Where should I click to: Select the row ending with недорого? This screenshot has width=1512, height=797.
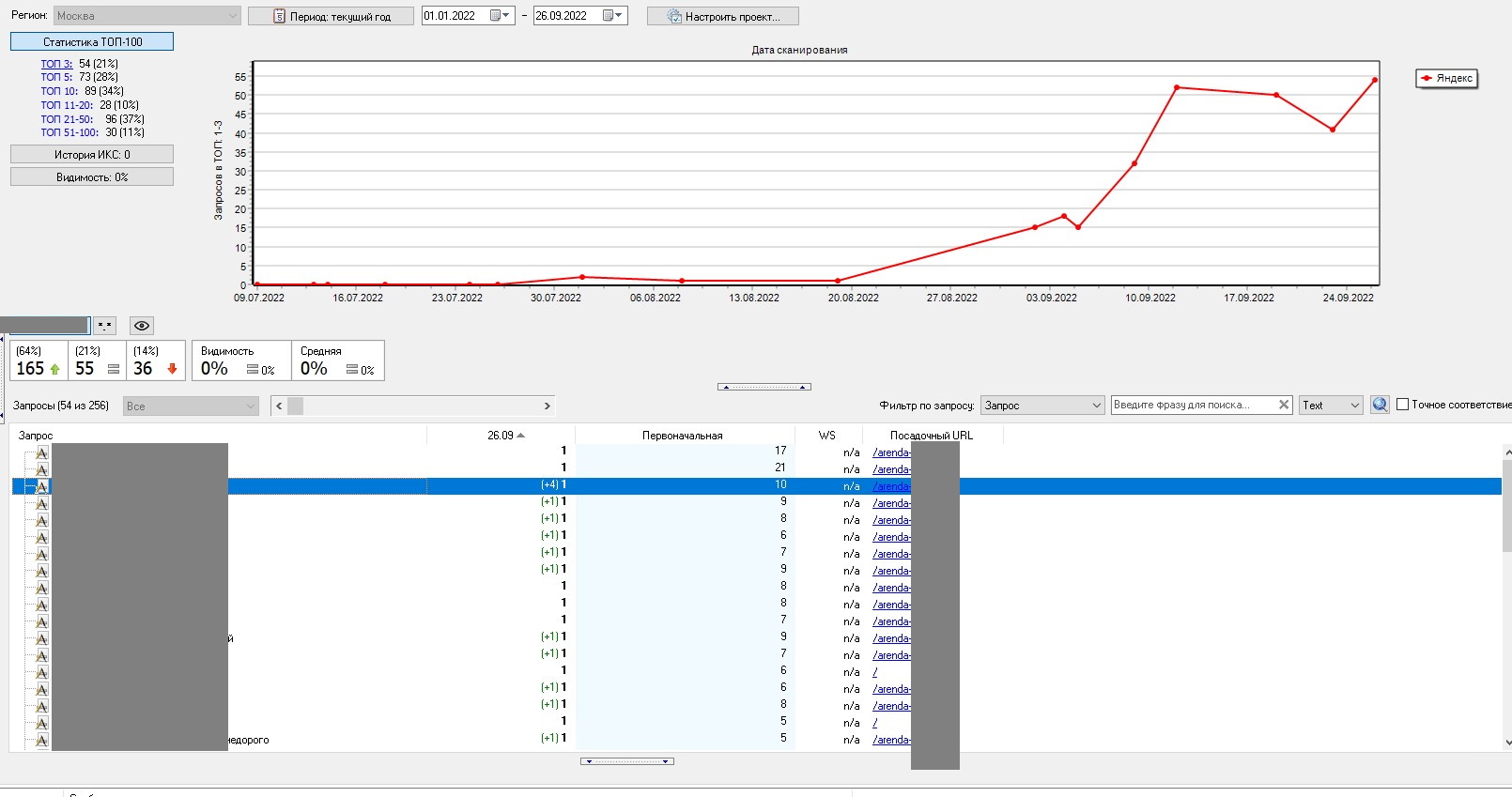[x=757, y=740]
